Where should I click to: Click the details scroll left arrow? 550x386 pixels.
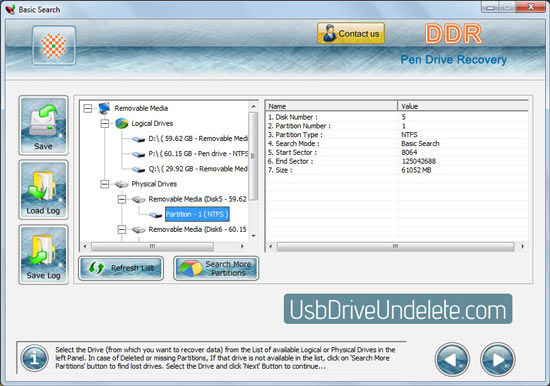(x=270, y=246)
